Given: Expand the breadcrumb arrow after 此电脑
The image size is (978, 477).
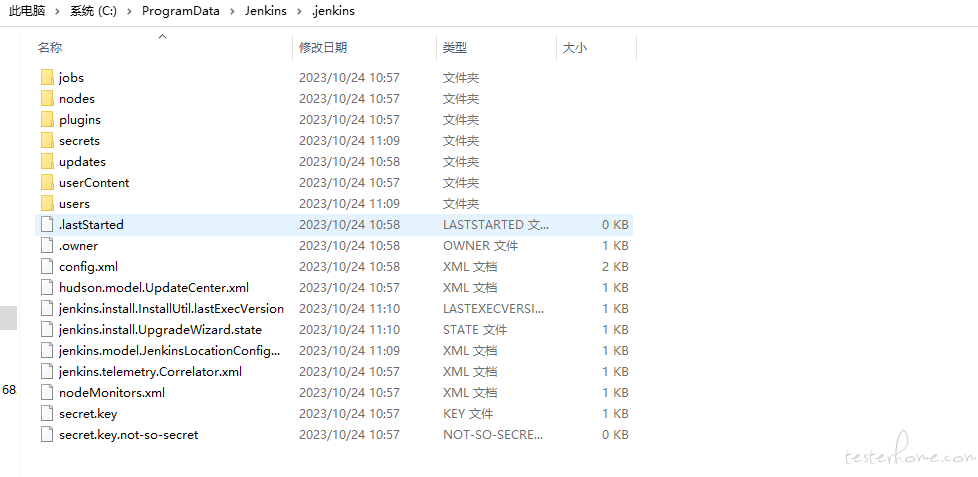Looking at the screenshot, I should 57,11.
